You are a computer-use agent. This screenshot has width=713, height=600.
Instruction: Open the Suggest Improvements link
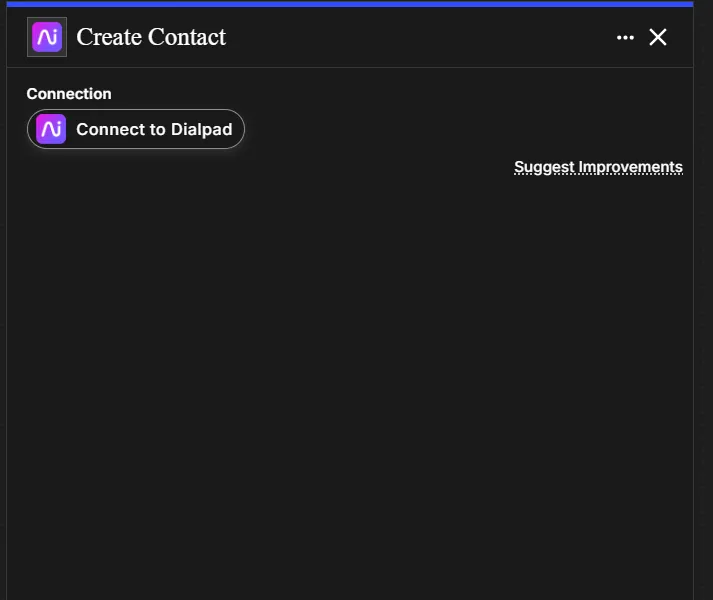coord(598,167)
